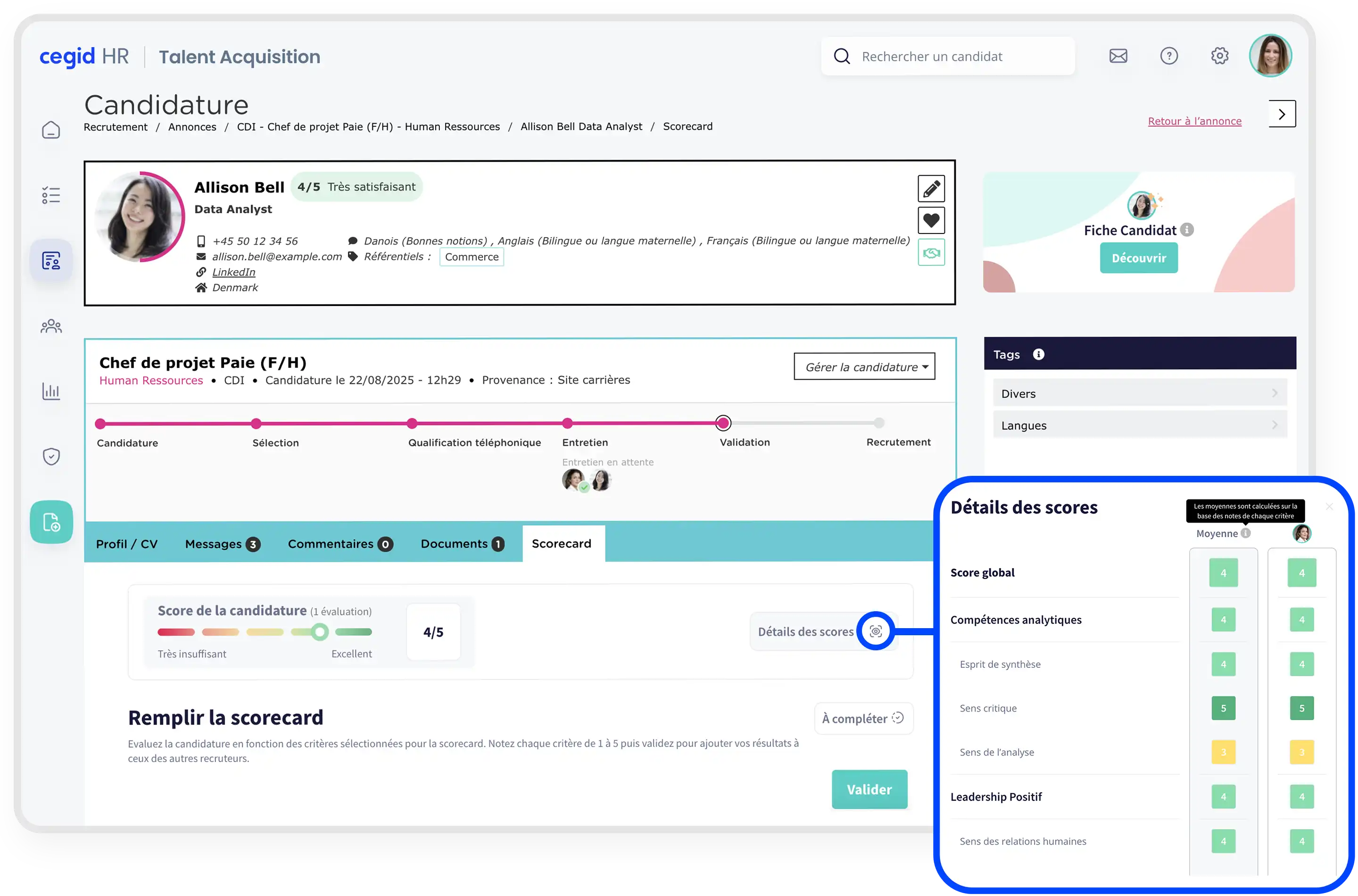
Task: Expand the Divers tags section
Action: coord(1139,393)
